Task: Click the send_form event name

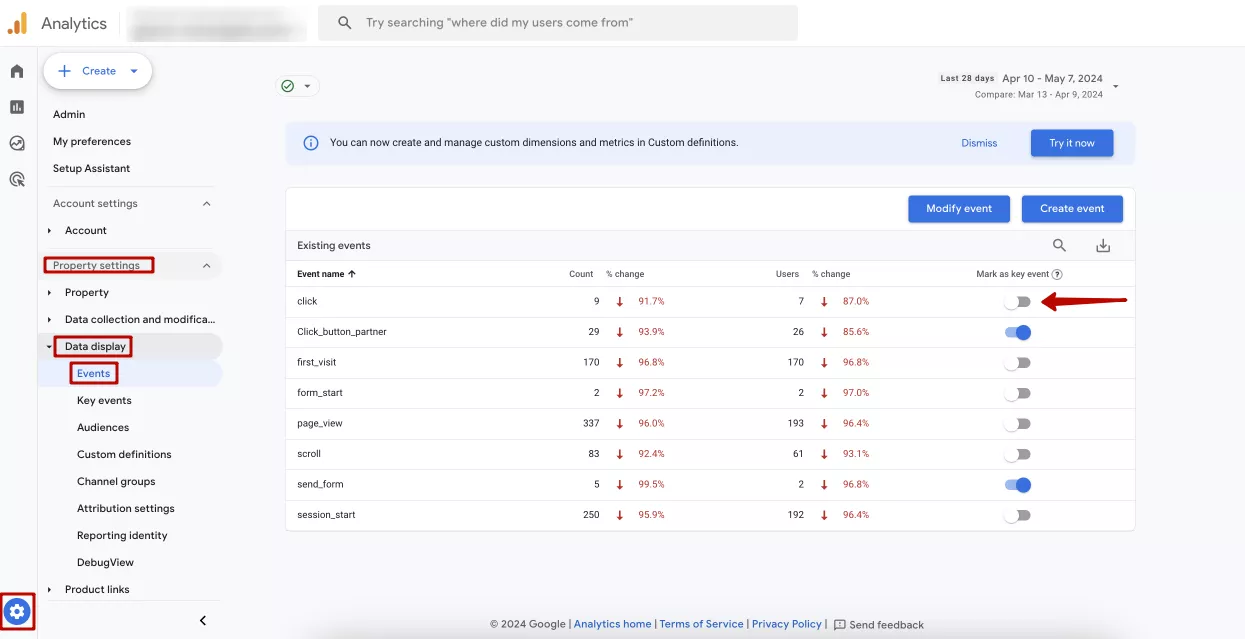Action: pyautogui.click(x=320, y=485)
